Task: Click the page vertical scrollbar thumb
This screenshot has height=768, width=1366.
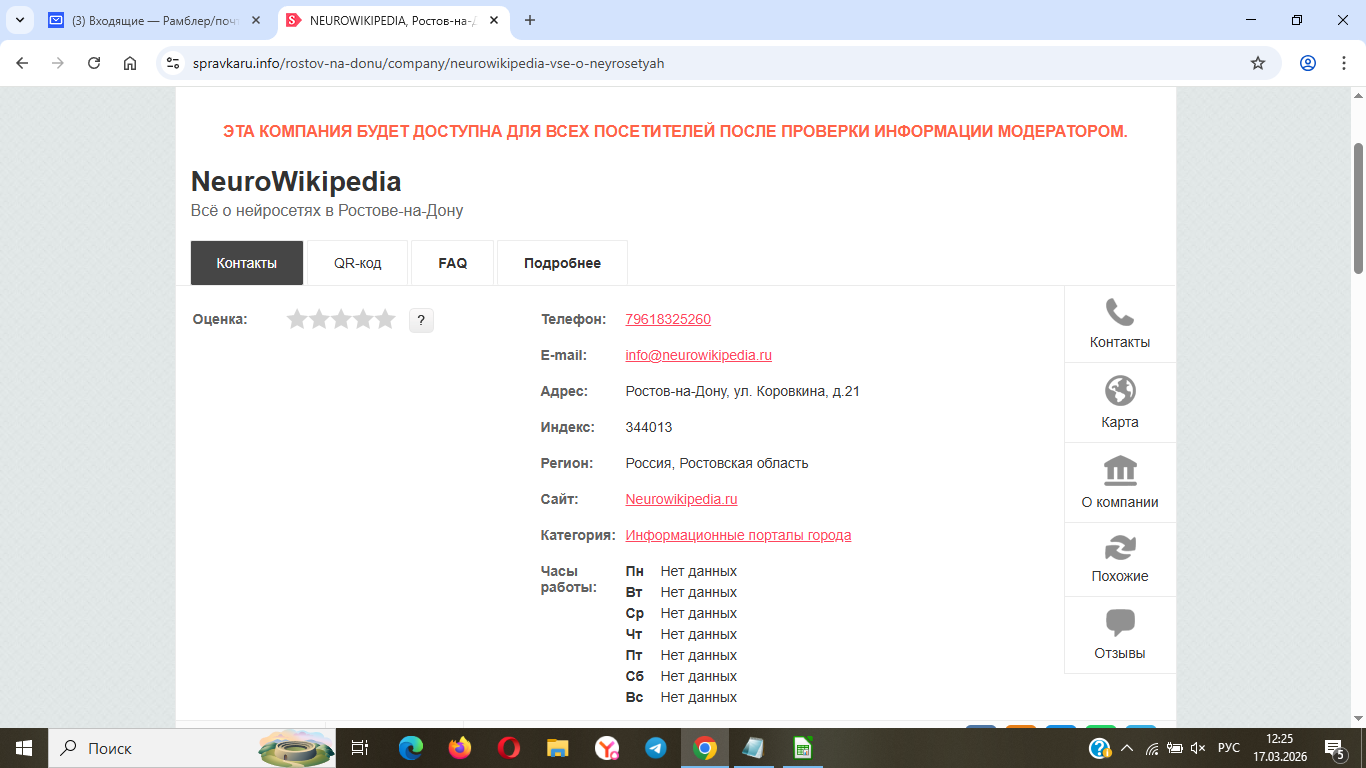Action: (x=1358, y=208)
